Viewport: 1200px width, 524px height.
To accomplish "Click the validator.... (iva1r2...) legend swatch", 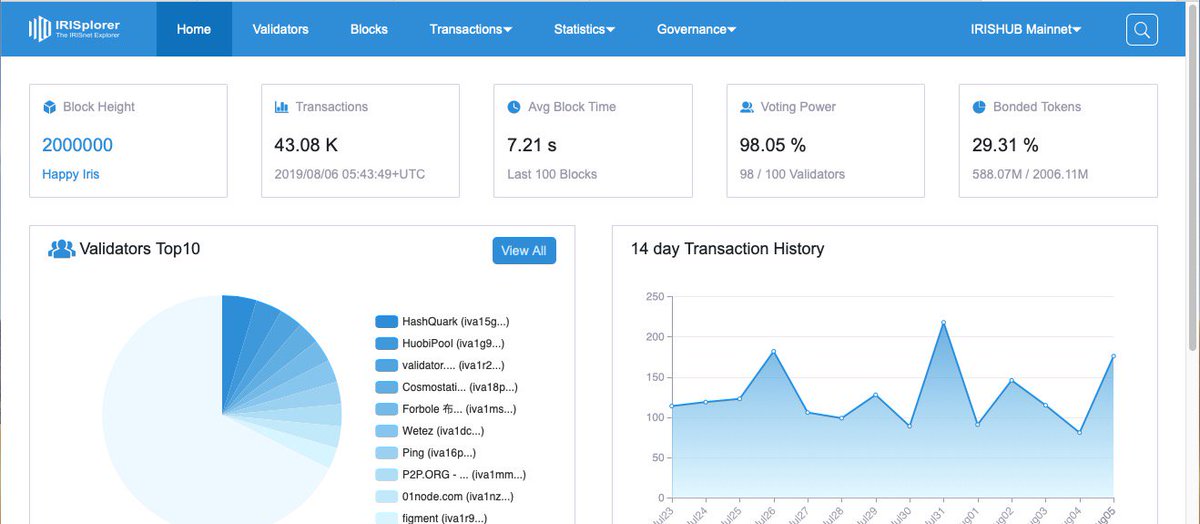I will click(387, 365).
